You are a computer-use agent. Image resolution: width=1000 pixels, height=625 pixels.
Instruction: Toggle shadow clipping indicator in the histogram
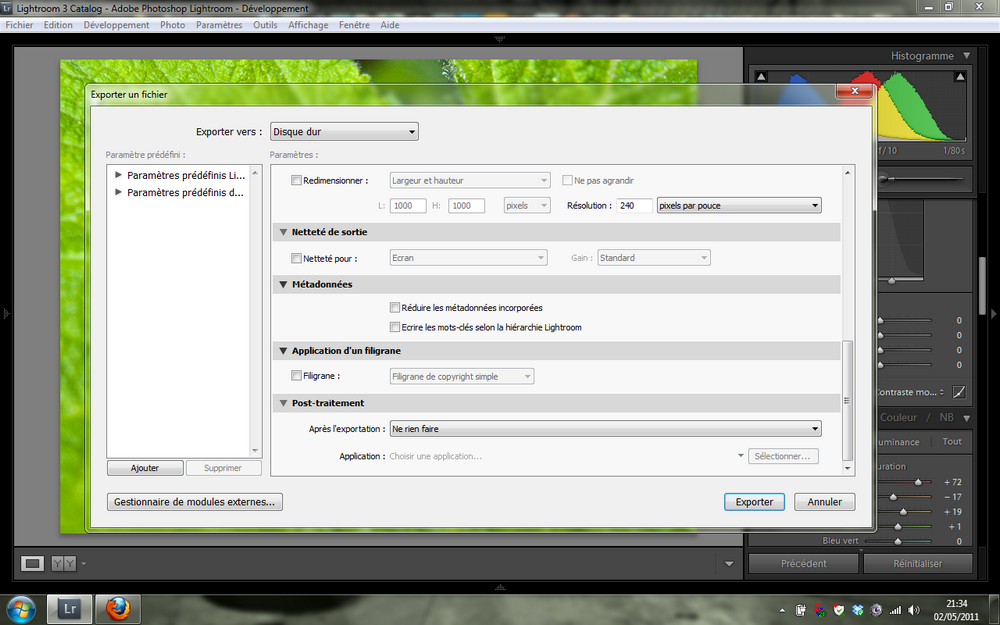point(761,77)
